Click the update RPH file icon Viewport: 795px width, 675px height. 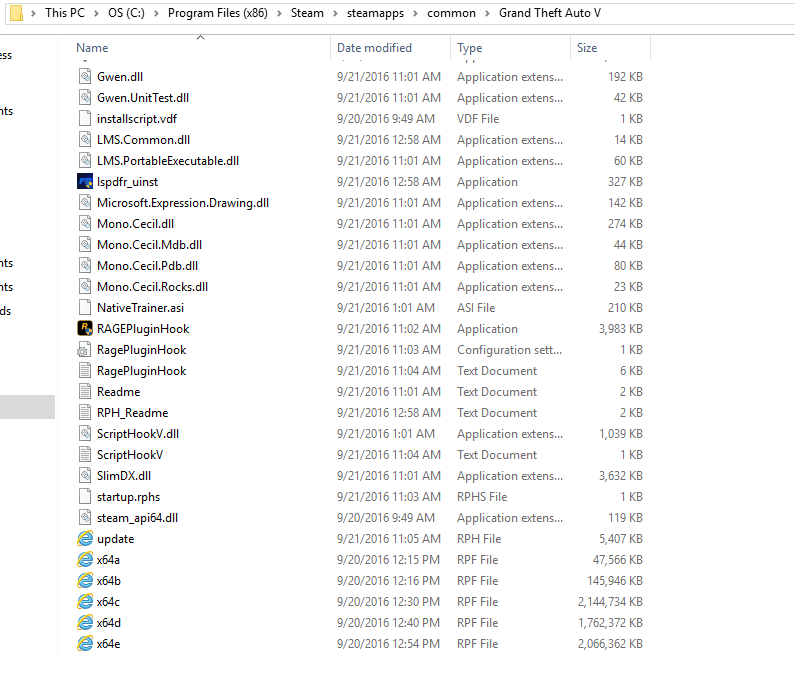85,539
